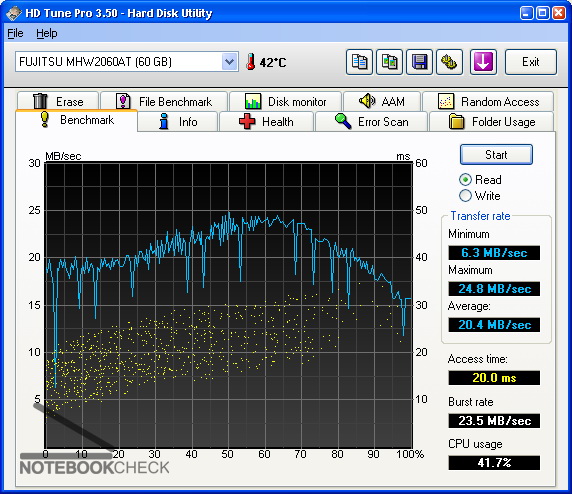Switch to the Disk monitor tab
Viewport: 572px width, 494px height.
285,101
